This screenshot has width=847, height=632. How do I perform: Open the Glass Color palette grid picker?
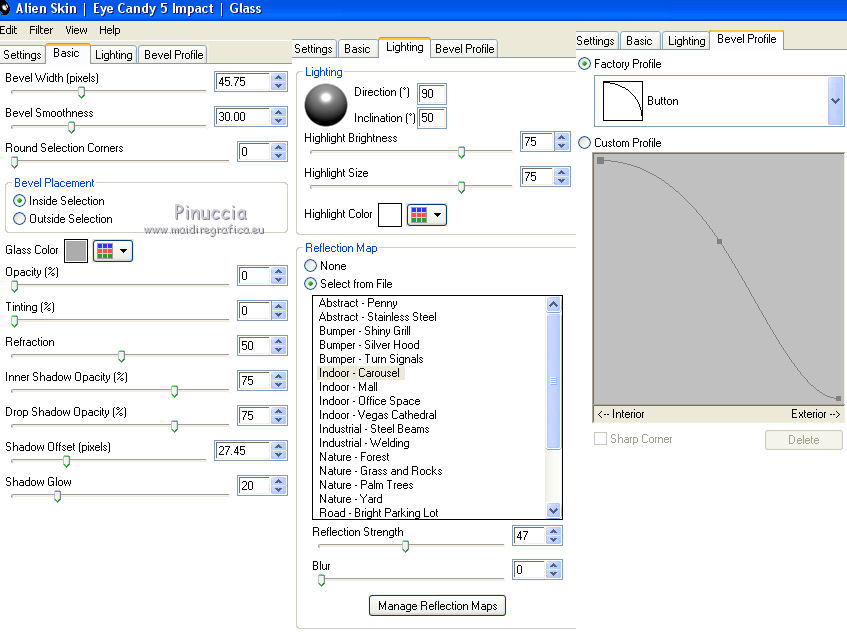pos(112,251)
